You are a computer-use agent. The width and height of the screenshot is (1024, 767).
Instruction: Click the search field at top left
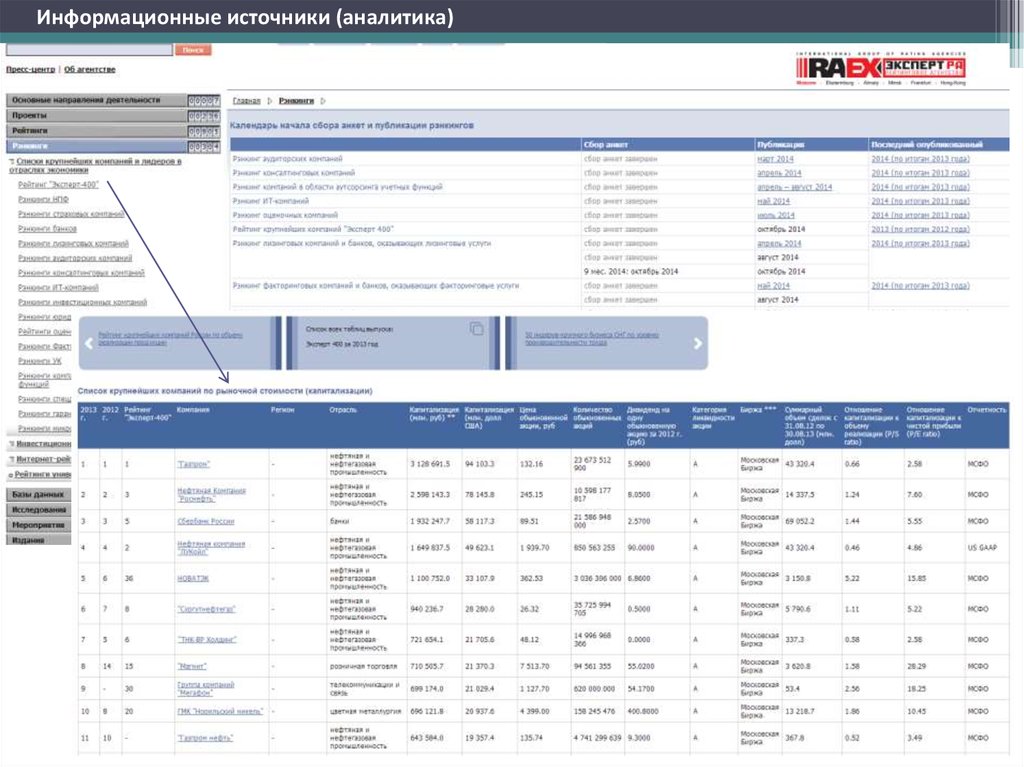click(90, 49)
